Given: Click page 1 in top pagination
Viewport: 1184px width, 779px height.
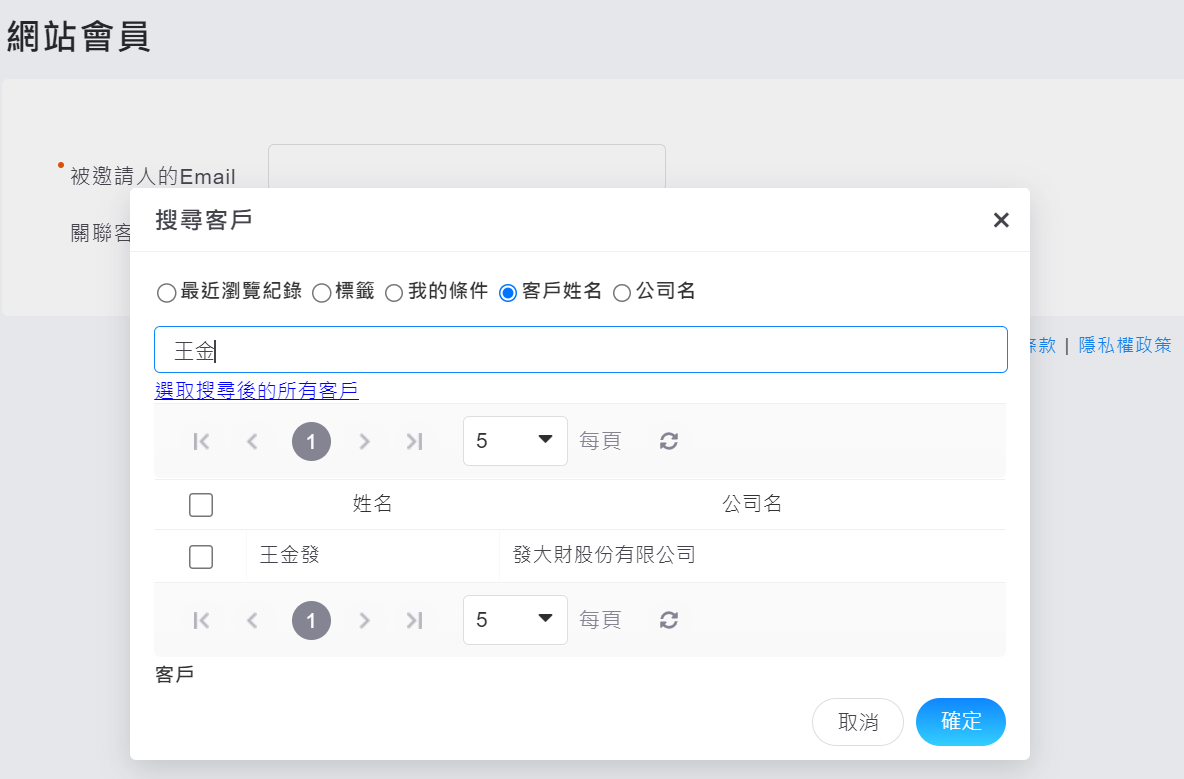Looking at the screenshot, I should click(x=311, y=441).
